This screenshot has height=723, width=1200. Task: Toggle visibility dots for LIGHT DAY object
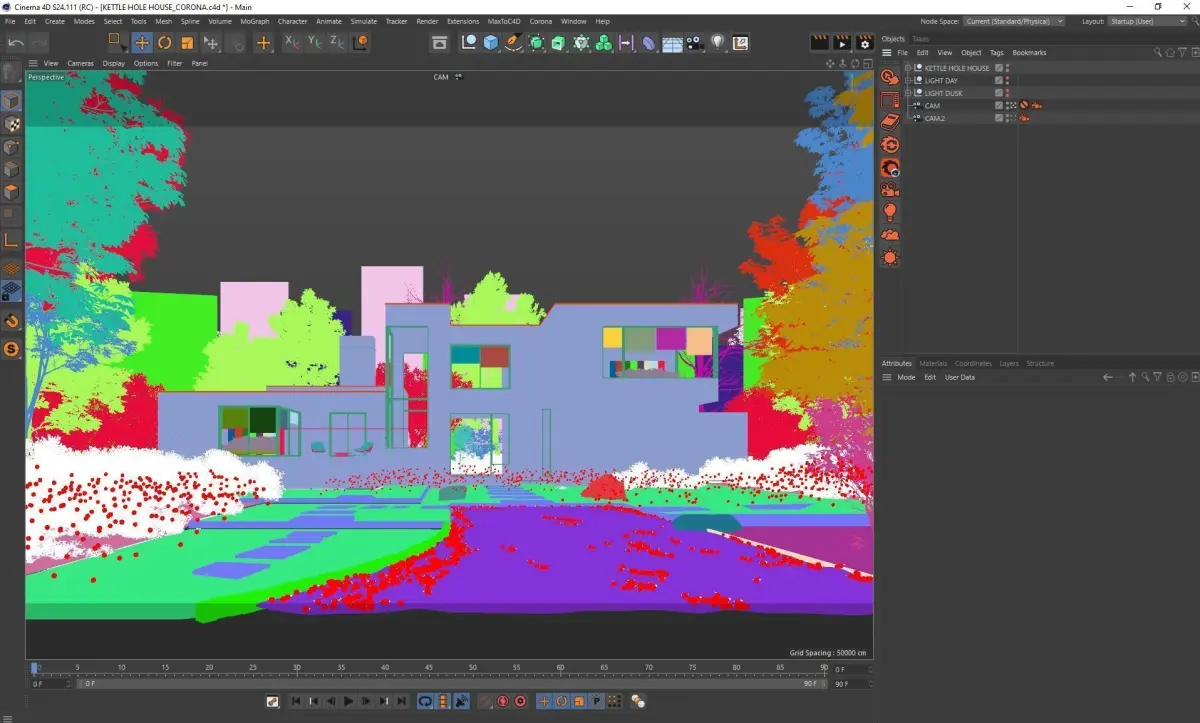tap(1007, 81)
